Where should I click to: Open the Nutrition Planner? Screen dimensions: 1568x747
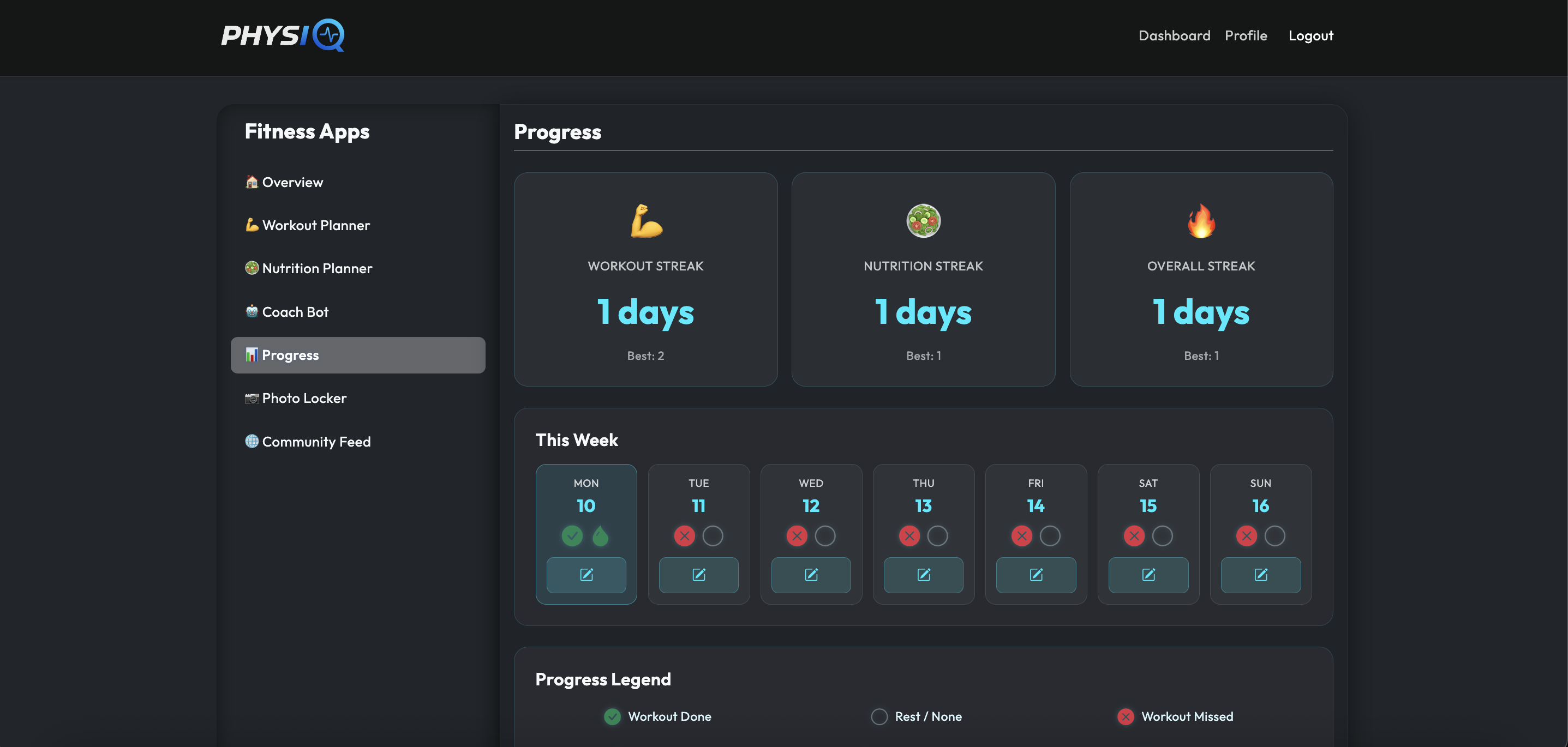point(317,268)
